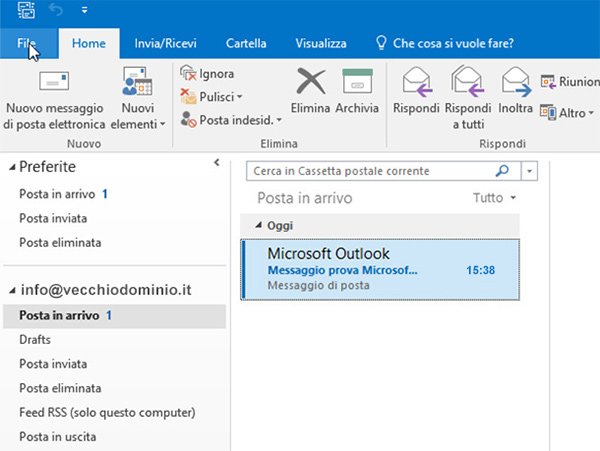Open Posta inviata under info@vecchiodominio.it

[x=53, y=363]
